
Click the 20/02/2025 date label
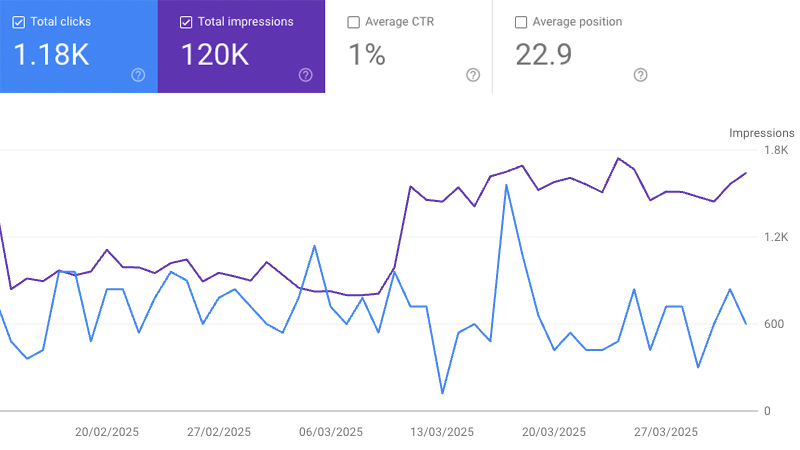click(107, 433)
